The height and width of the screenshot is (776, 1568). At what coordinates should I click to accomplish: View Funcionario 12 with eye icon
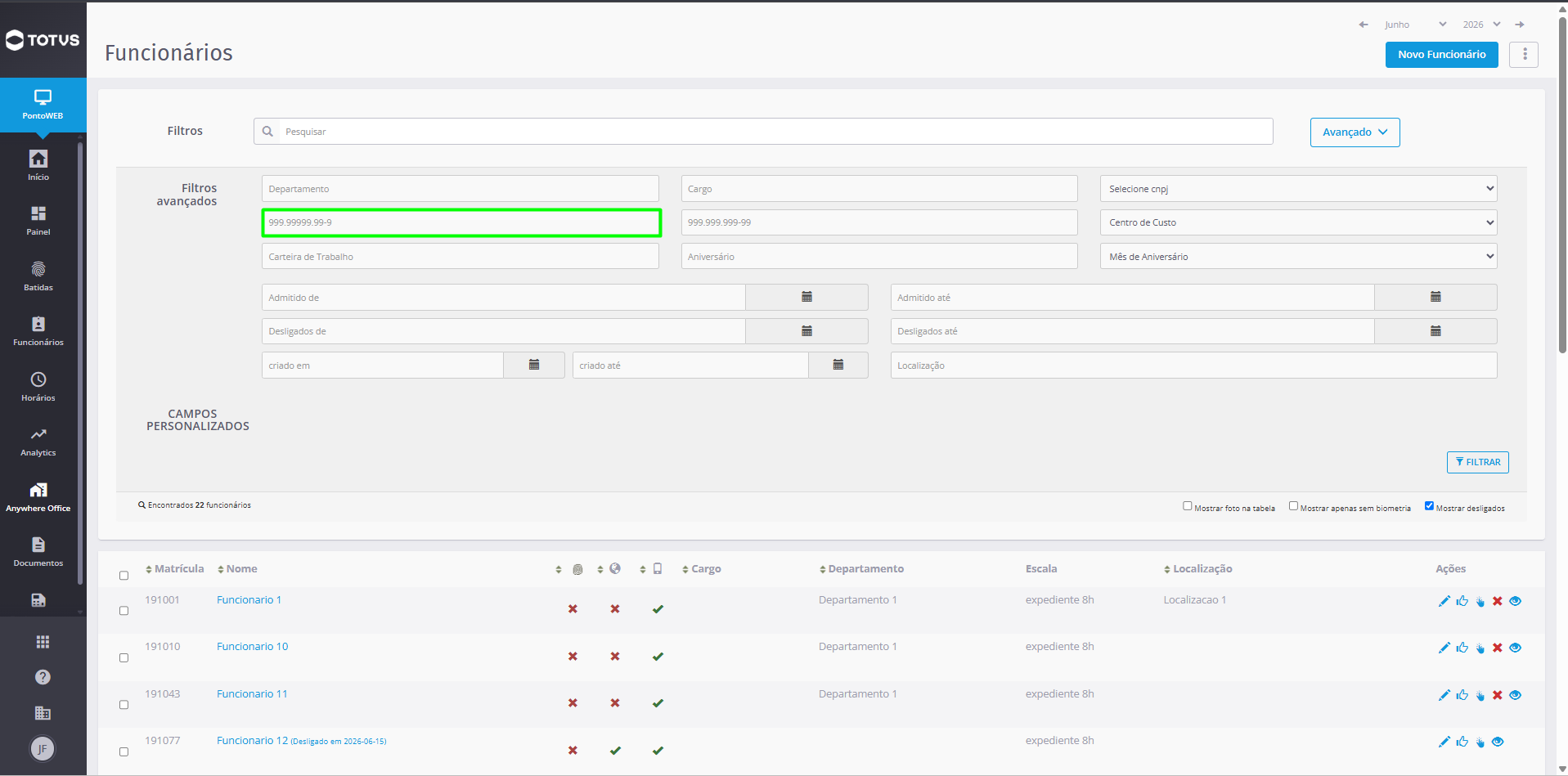tap(1498, 742)
